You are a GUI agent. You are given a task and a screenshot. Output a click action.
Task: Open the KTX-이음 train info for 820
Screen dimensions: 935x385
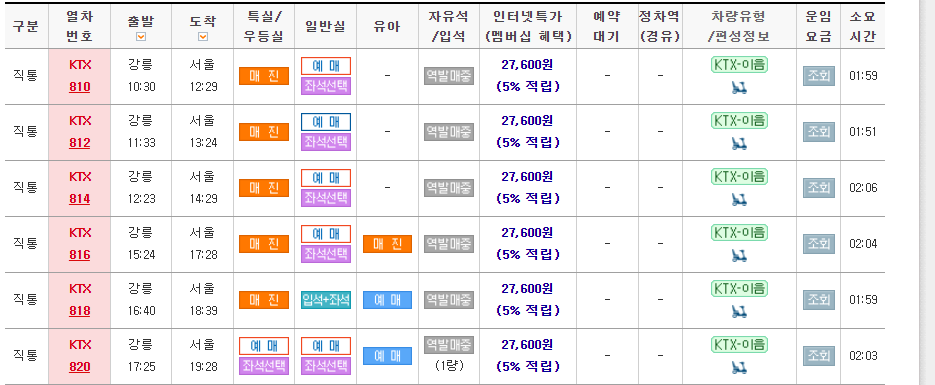[739, 344]
